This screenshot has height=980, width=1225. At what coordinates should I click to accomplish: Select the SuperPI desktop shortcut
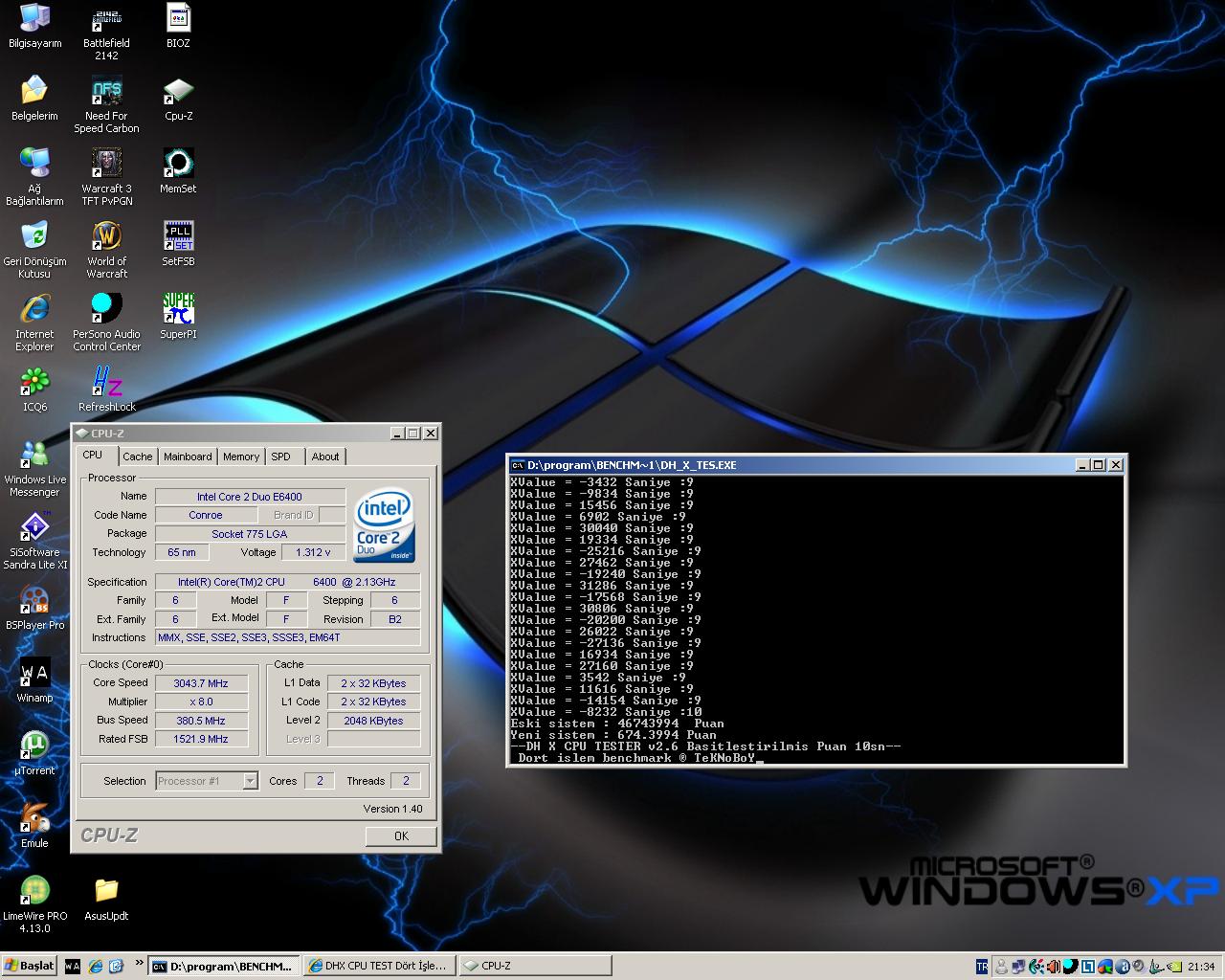[178, 317]
